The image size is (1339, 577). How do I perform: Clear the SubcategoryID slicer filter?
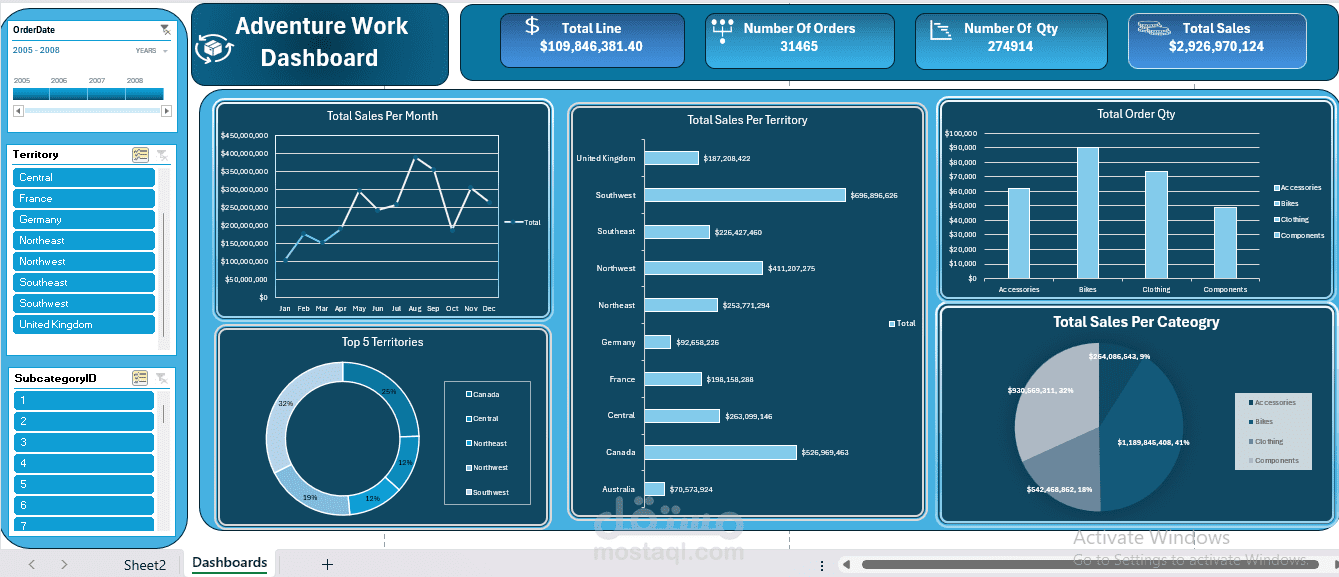[162, 378]
